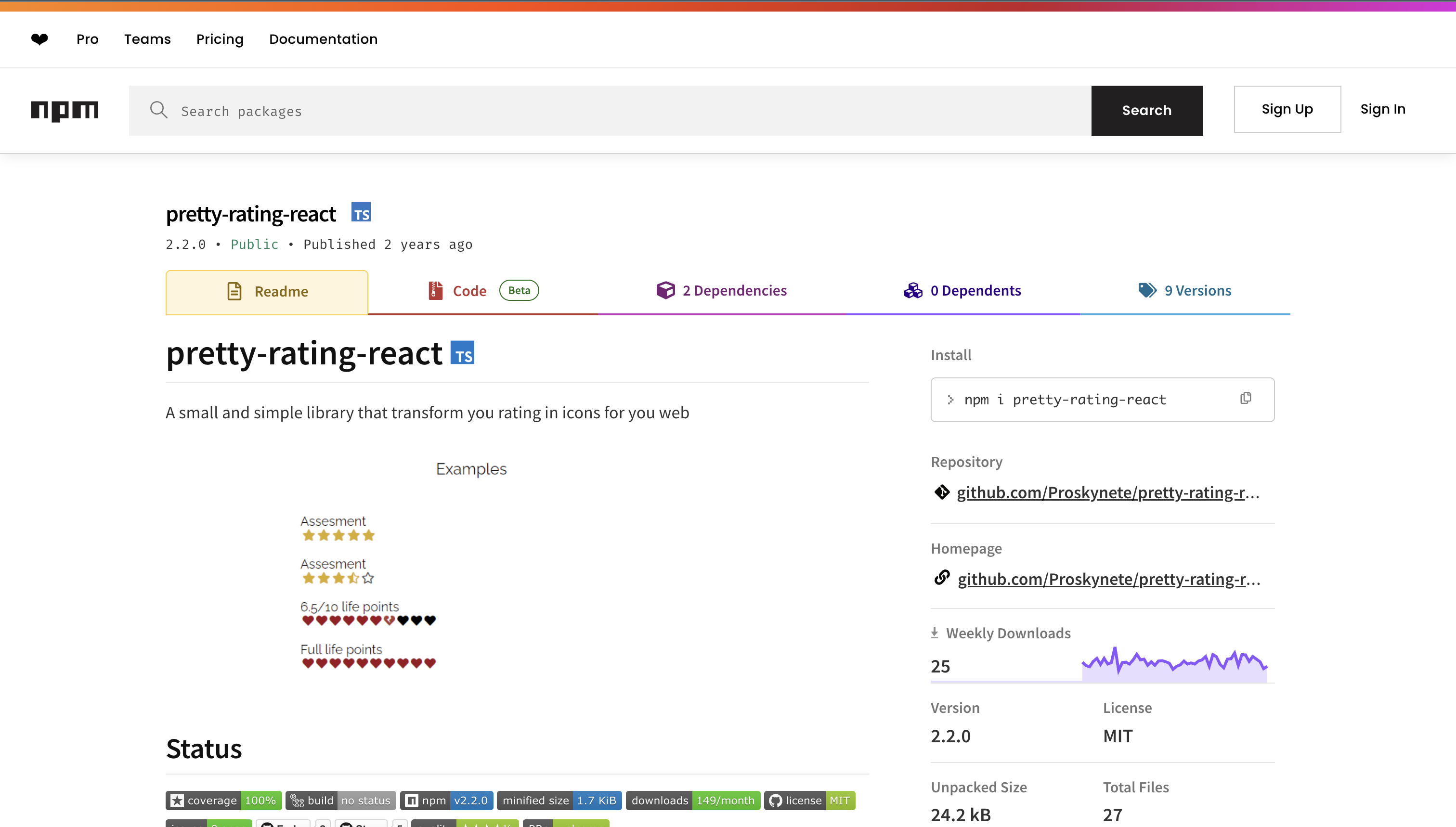
Task: Copy install command with clipboard icon
Action: tap(1245, 399)
